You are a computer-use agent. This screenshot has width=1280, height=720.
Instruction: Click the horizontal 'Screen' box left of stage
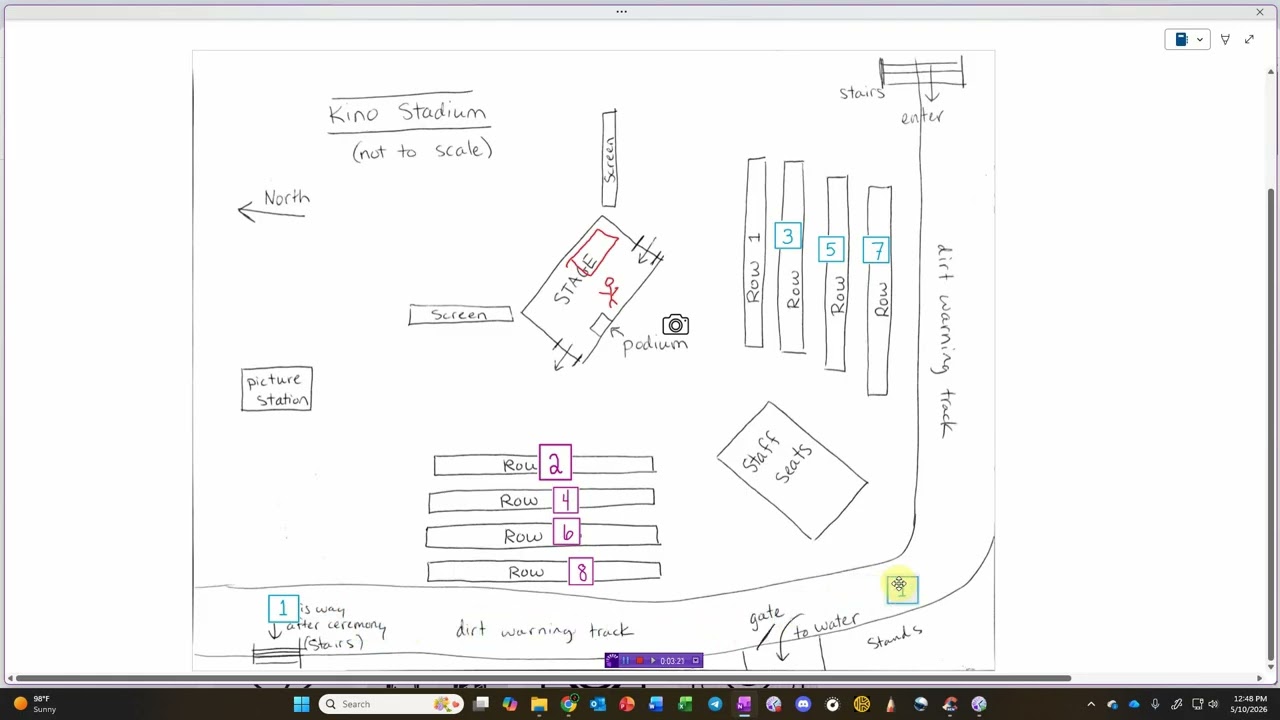tap(460, 315)
